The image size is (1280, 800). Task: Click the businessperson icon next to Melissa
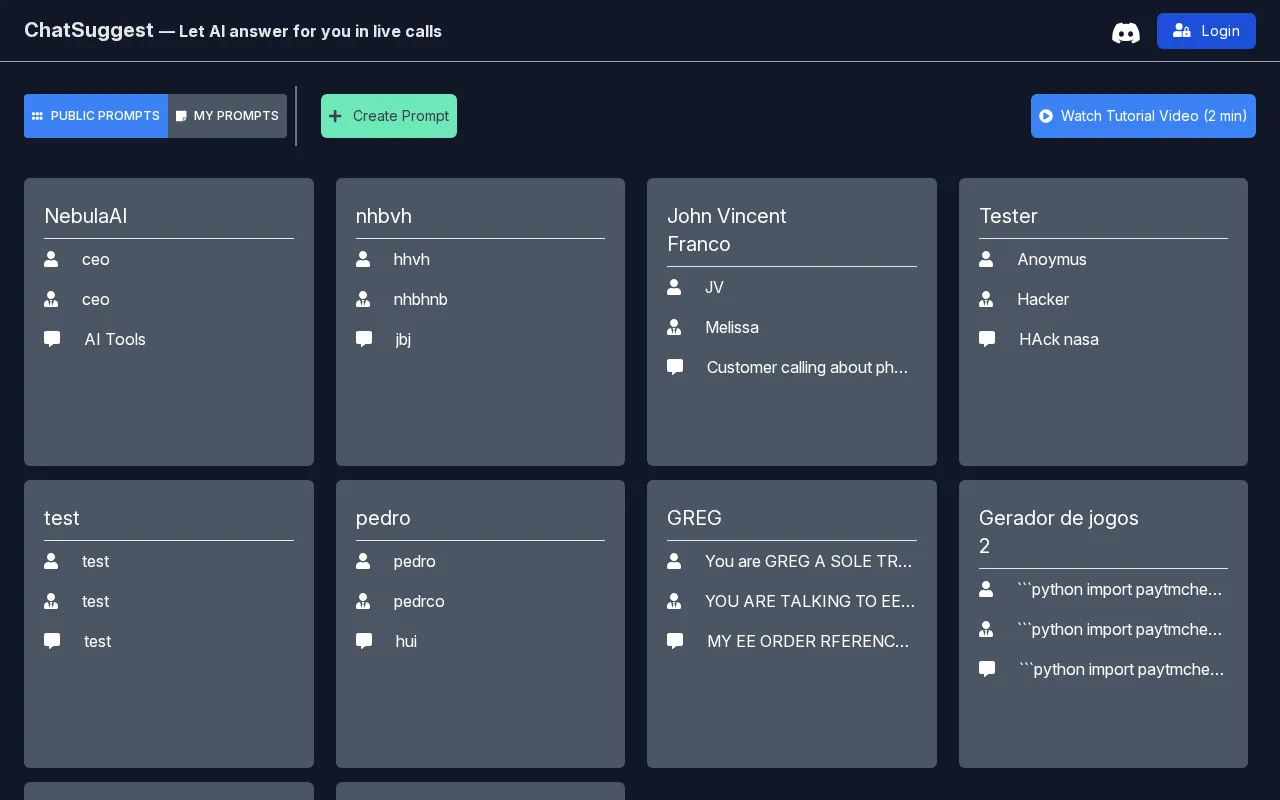click(x=674, y=327)
